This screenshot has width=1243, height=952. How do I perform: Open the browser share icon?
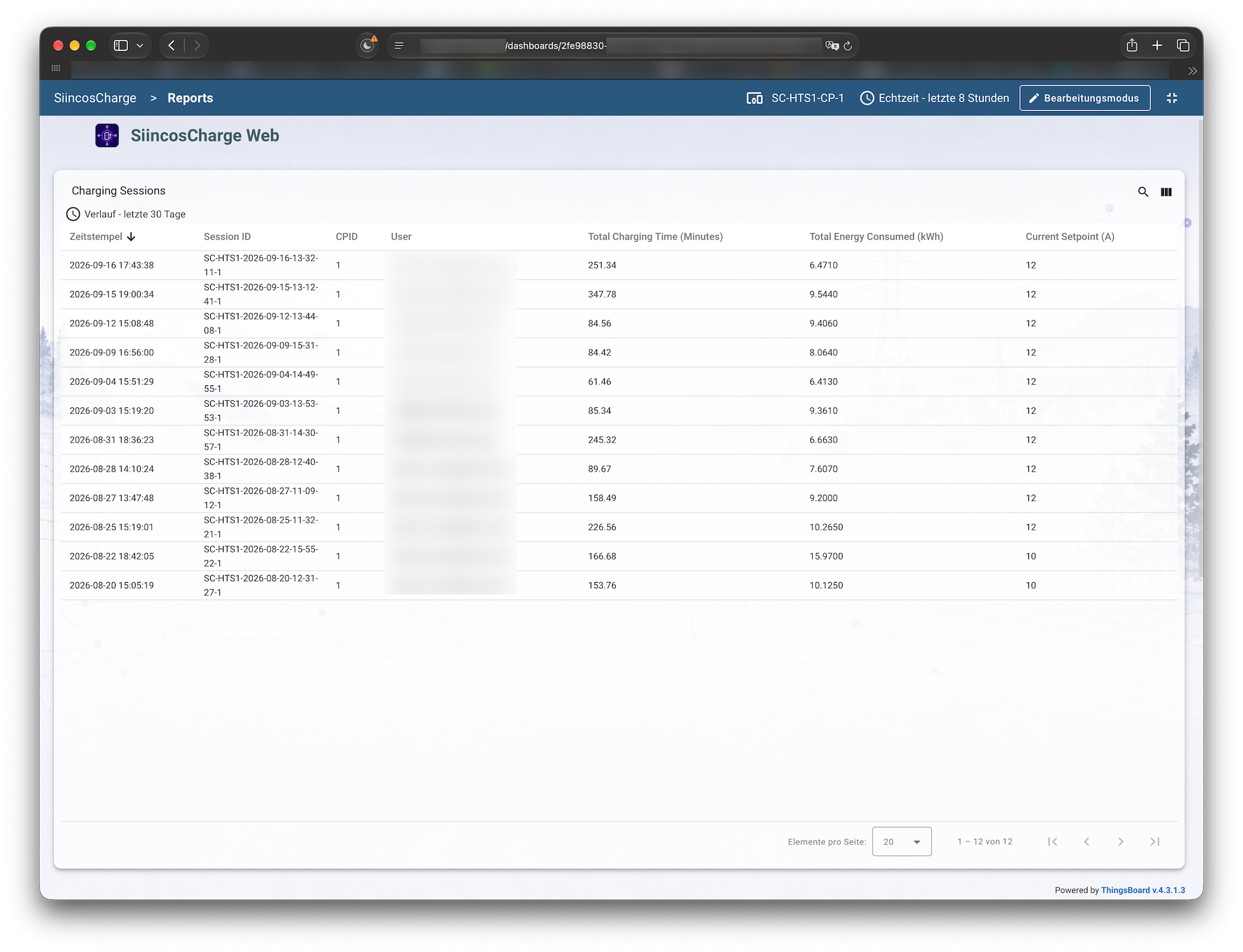click(x=1132, y=45)
